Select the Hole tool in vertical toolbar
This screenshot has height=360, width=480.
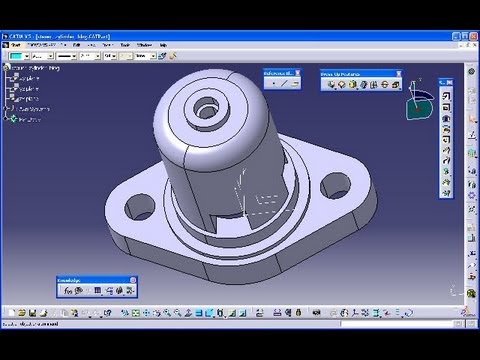coord(446,140)
